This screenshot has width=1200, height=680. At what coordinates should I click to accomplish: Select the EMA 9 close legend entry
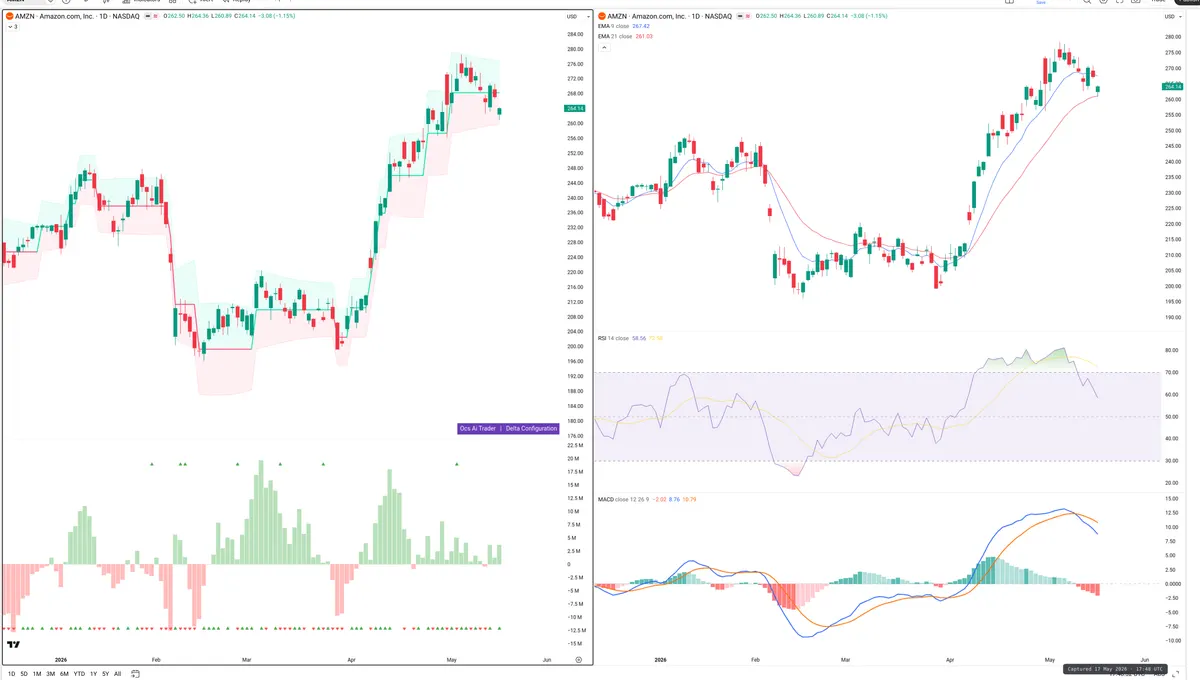coord(617,27)
